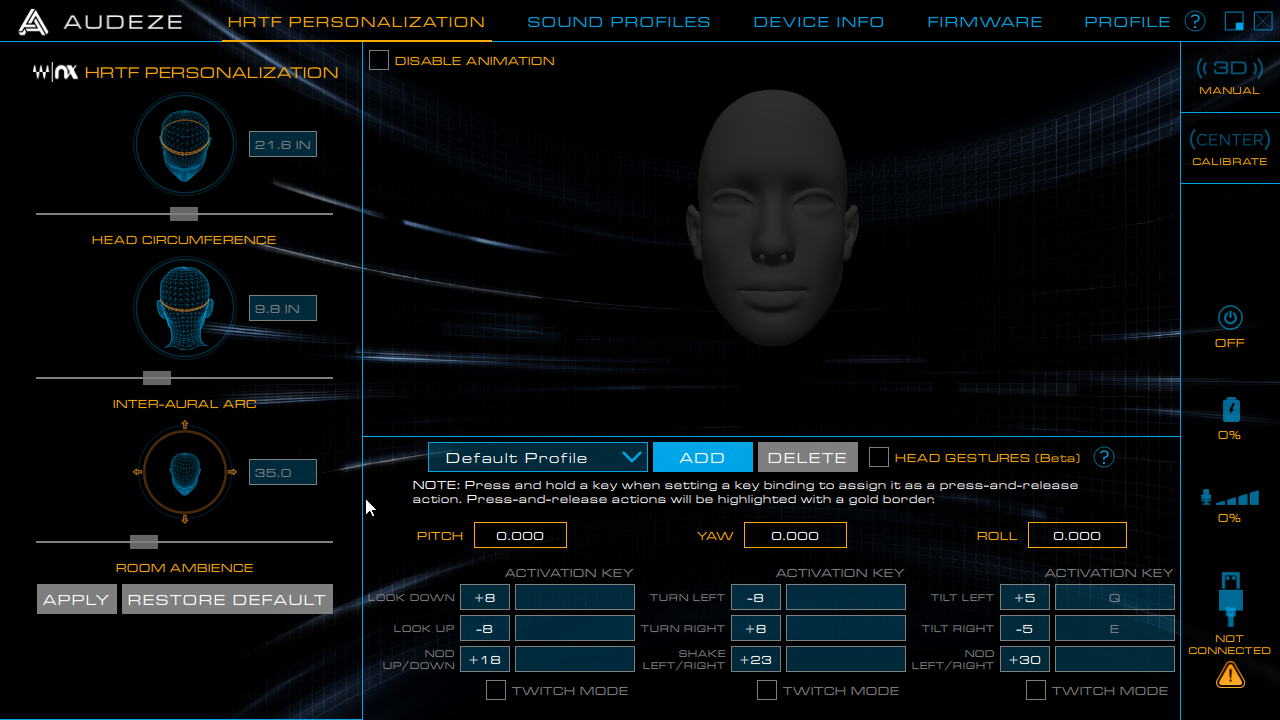The width and height of the screenshot is (1280, 720).
Task: Open the Profile tab
Action: (1128, 21)
